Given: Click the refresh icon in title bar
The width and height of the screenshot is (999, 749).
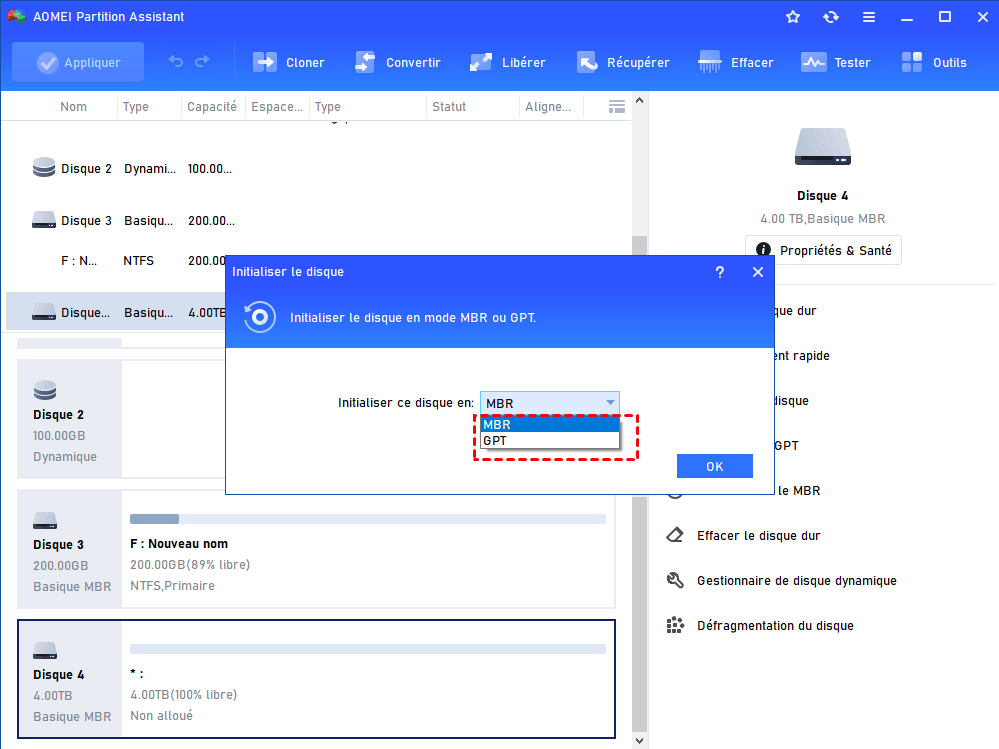Looking at the screenshot, I should (x=831, y=17).
